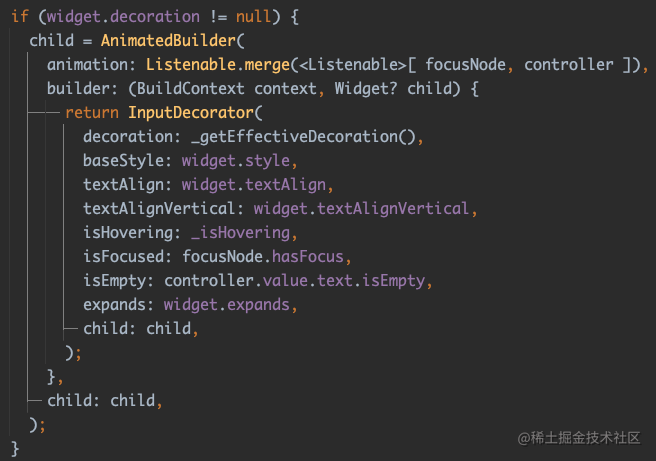Click widget.decoration in the if condition
Viewport: 656px width, 461px height.
click(x=123, y=17)
